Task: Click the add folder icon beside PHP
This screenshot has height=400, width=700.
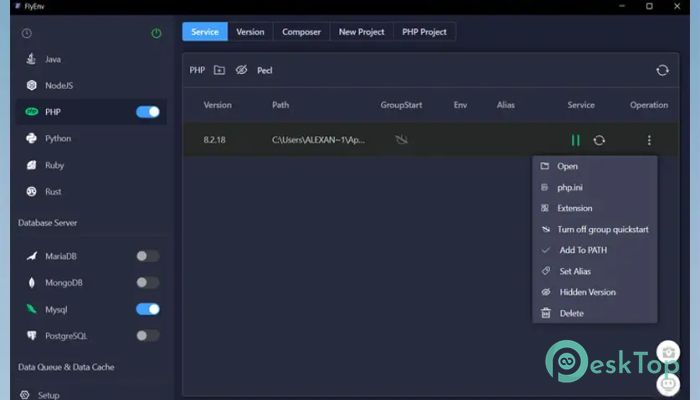Action: (x=219, y=70)
